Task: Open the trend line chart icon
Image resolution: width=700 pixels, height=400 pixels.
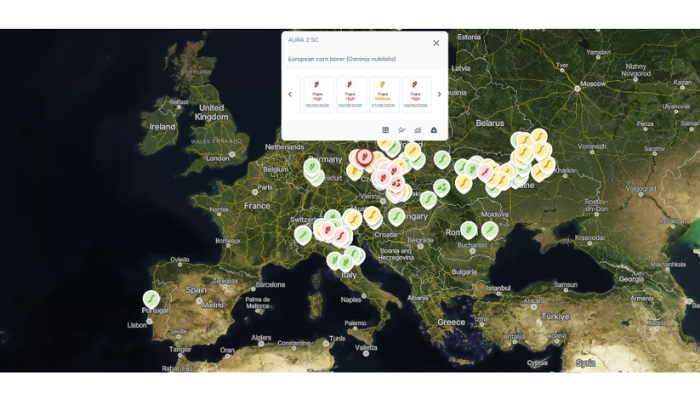Action: (401, 130)
